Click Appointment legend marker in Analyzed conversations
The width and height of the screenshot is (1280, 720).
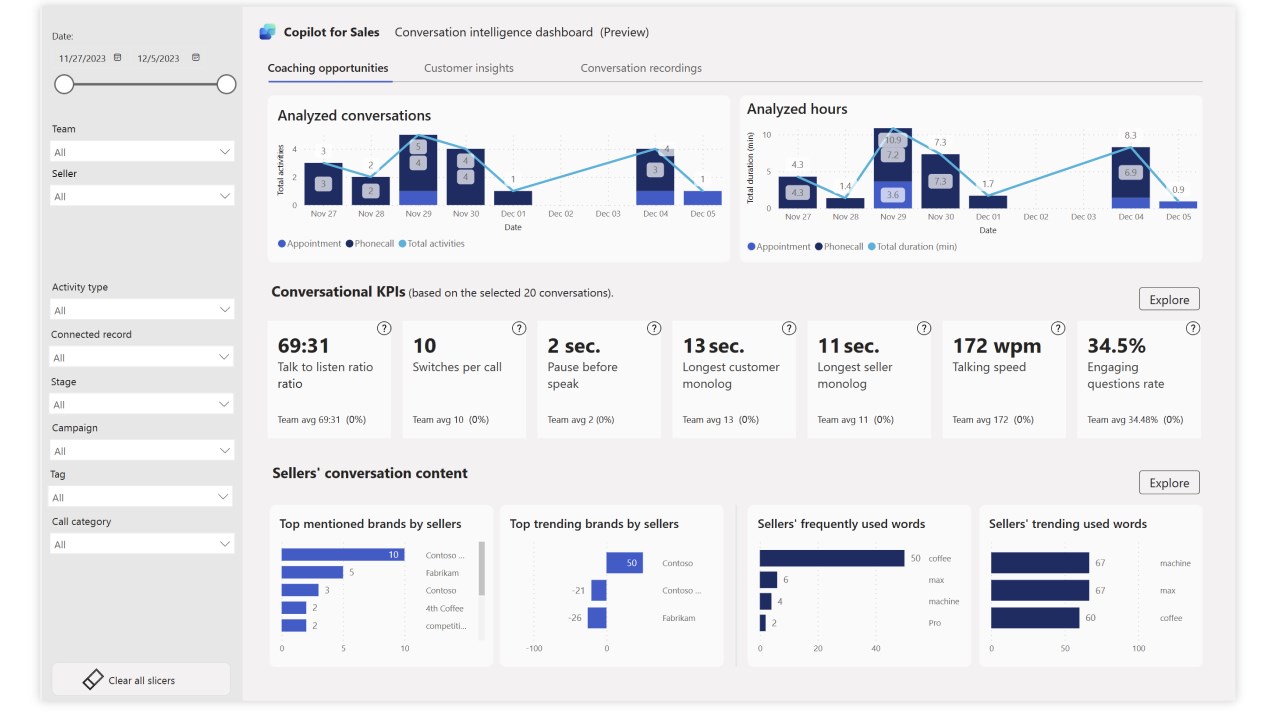tap(282, 244)
